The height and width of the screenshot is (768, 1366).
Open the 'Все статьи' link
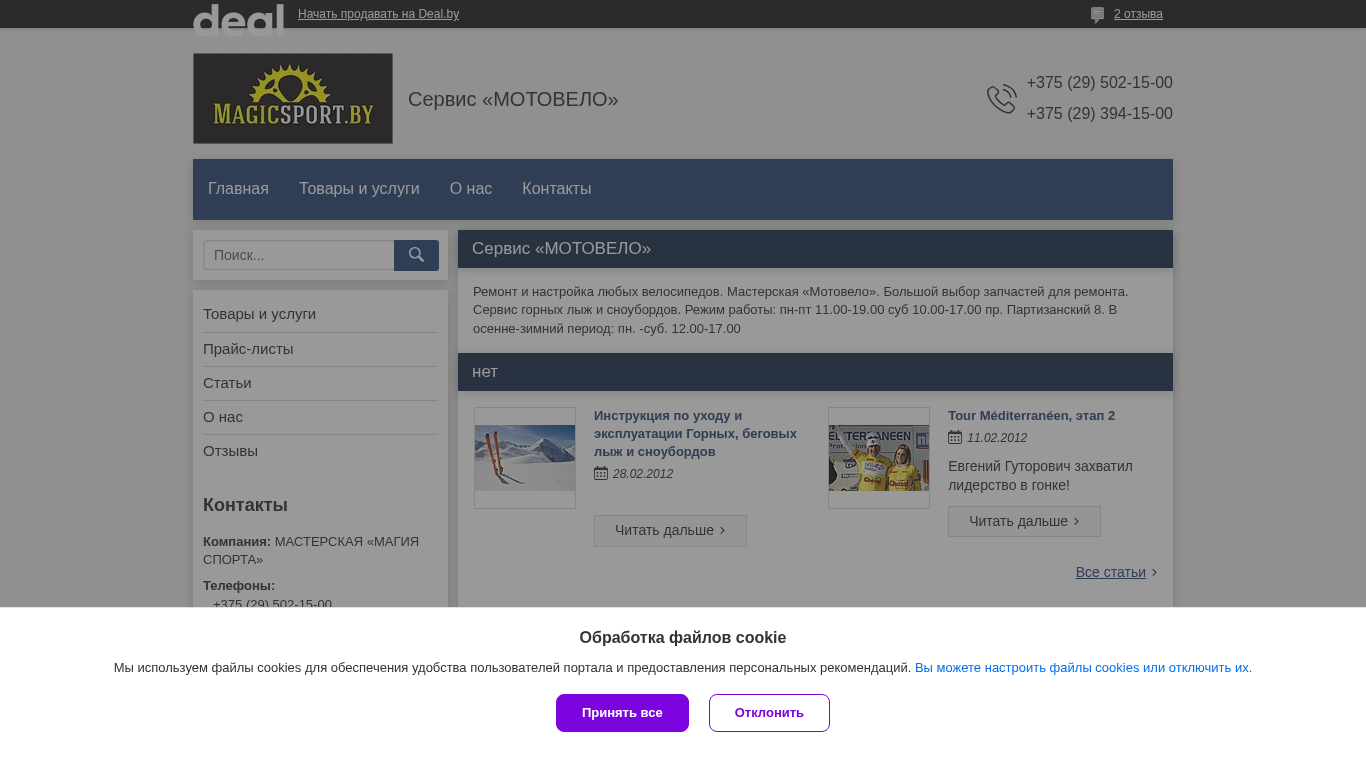(1111, 572)
